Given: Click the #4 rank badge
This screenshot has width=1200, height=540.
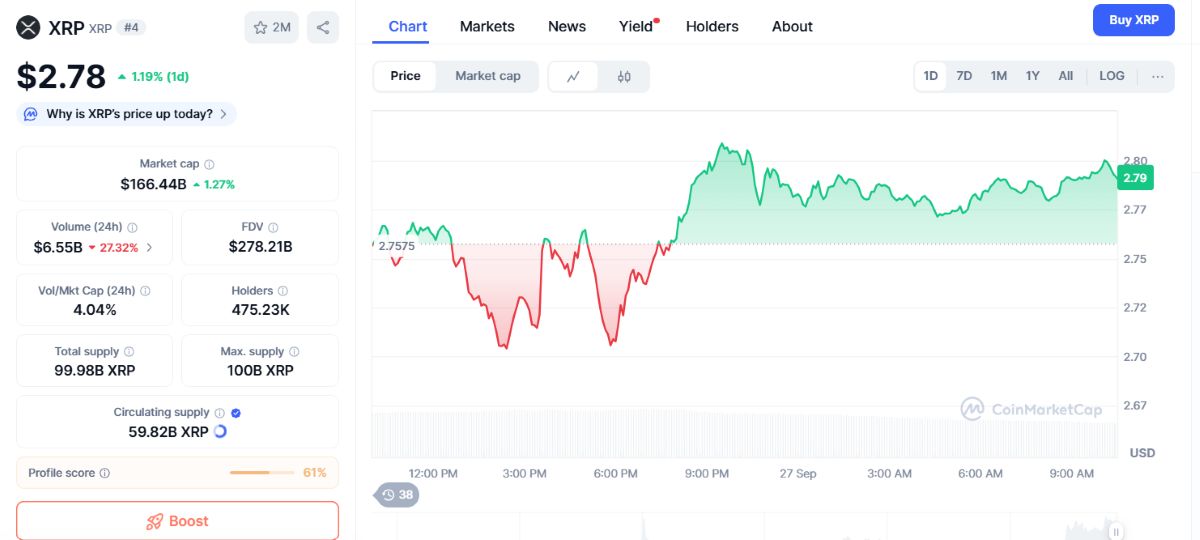Looking at the screenshot, I should pos(131,27).
